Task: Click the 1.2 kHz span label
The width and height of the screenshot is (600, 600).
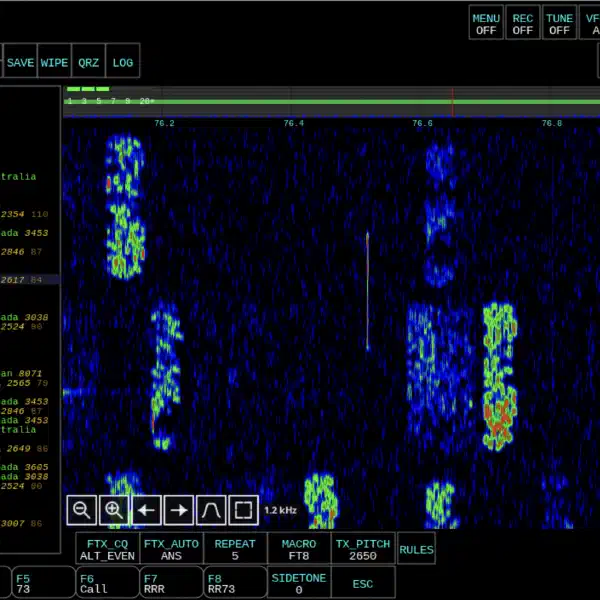Action: pyautogui.click(x=280, y=510)
